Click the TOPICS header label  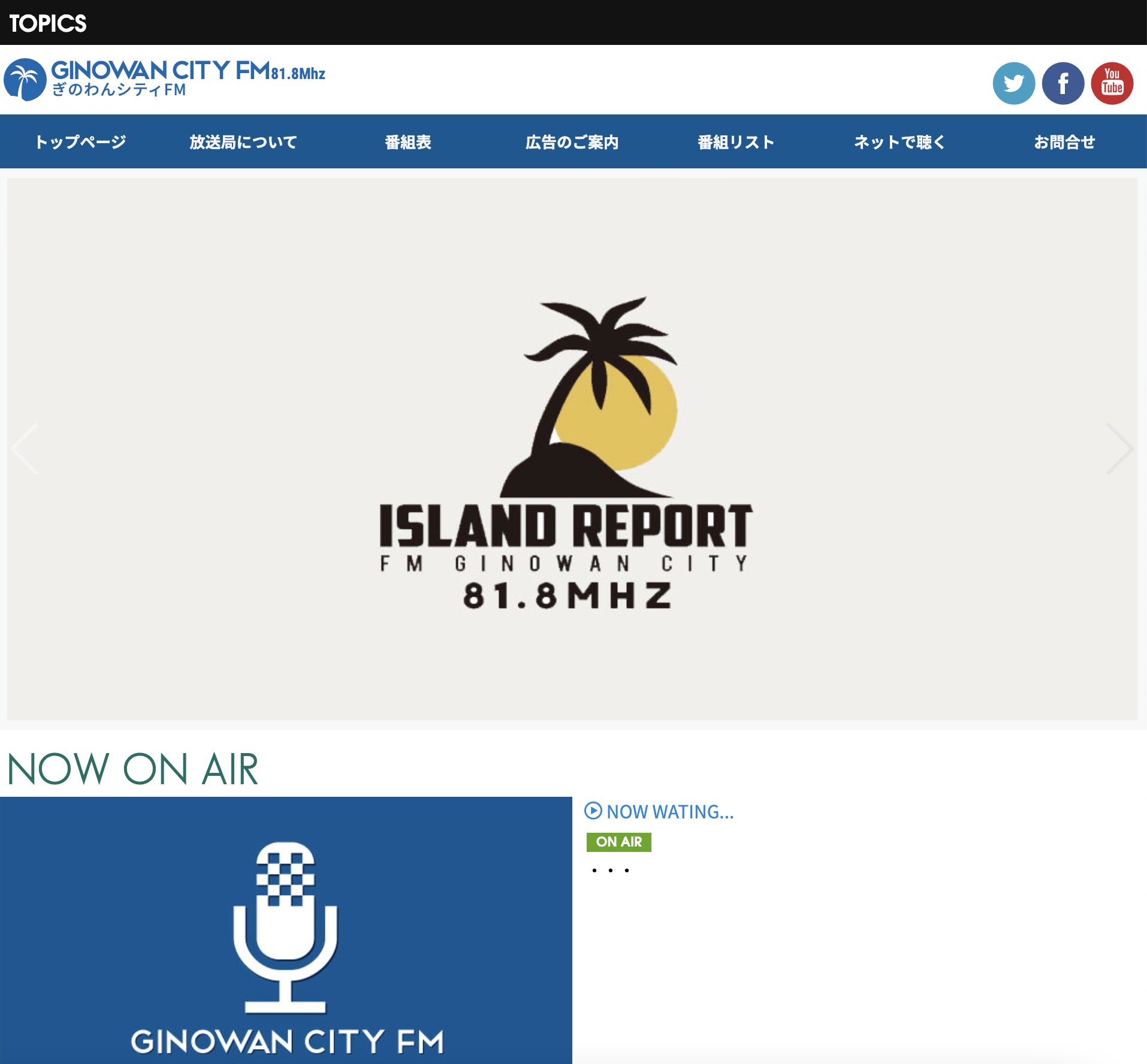(x=48, y=23)
